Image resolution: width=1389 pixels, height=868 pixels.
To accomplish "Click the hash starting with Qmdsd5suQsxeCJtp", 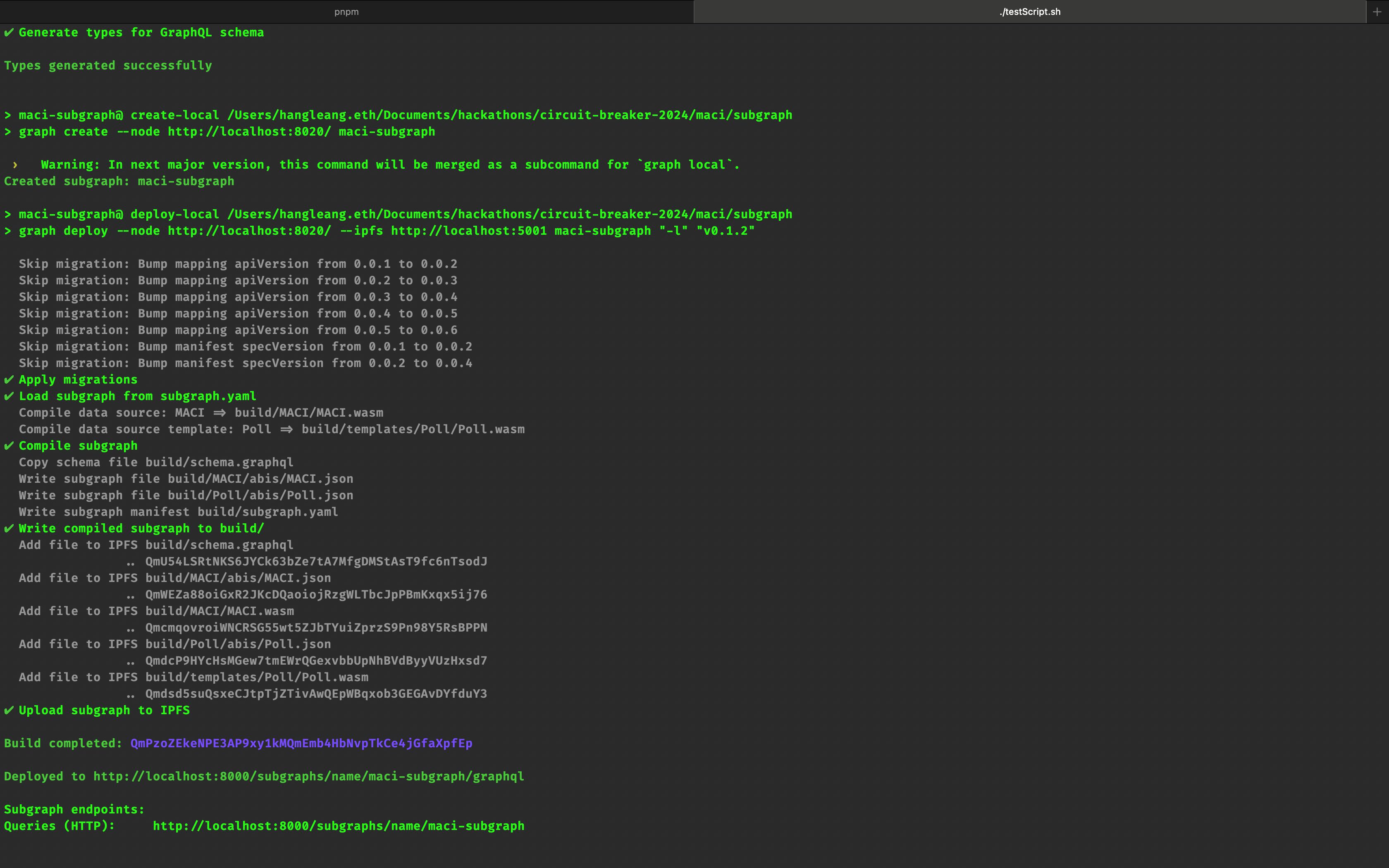I will (x=316, y=694).
